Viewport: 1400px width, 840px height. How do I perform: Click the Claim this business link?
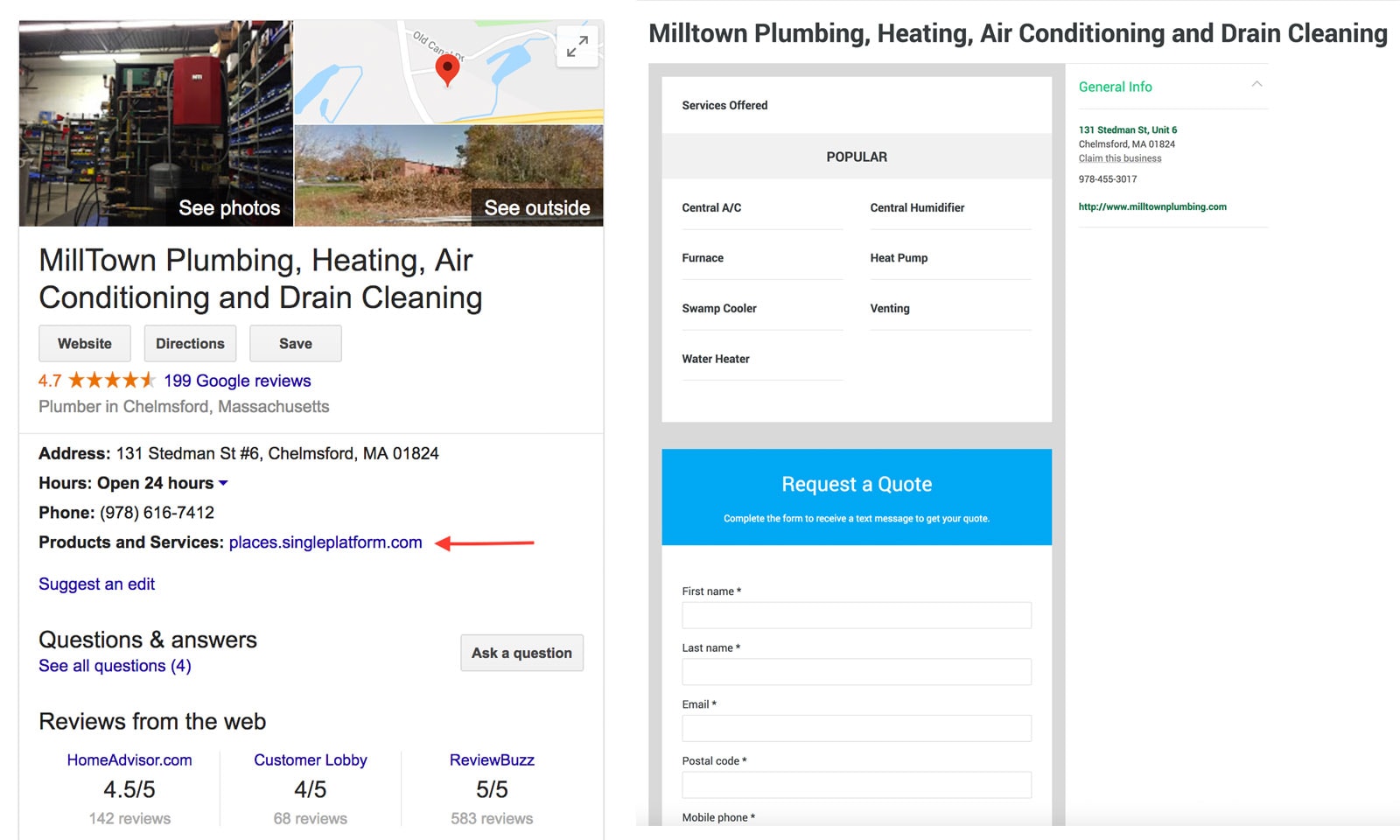tap(1120, 158)
